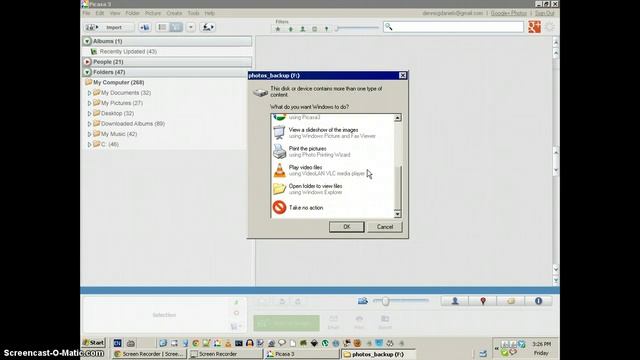Expand the People section

pyautogui.click(x=87, y=62)
